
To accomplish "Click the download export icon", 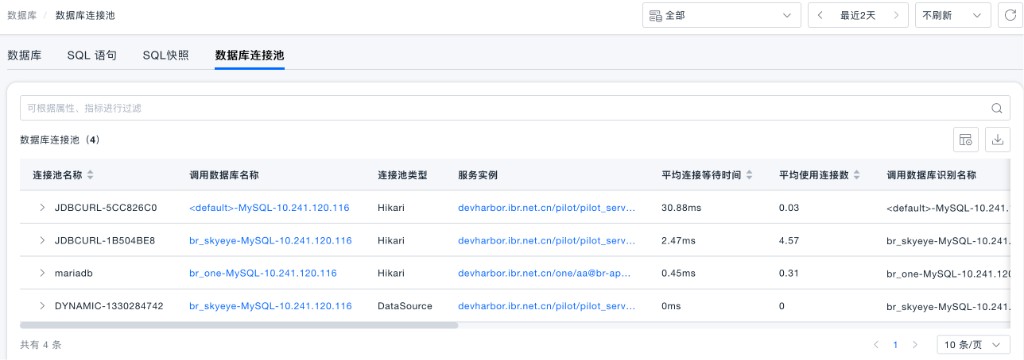I will (997, 139).
